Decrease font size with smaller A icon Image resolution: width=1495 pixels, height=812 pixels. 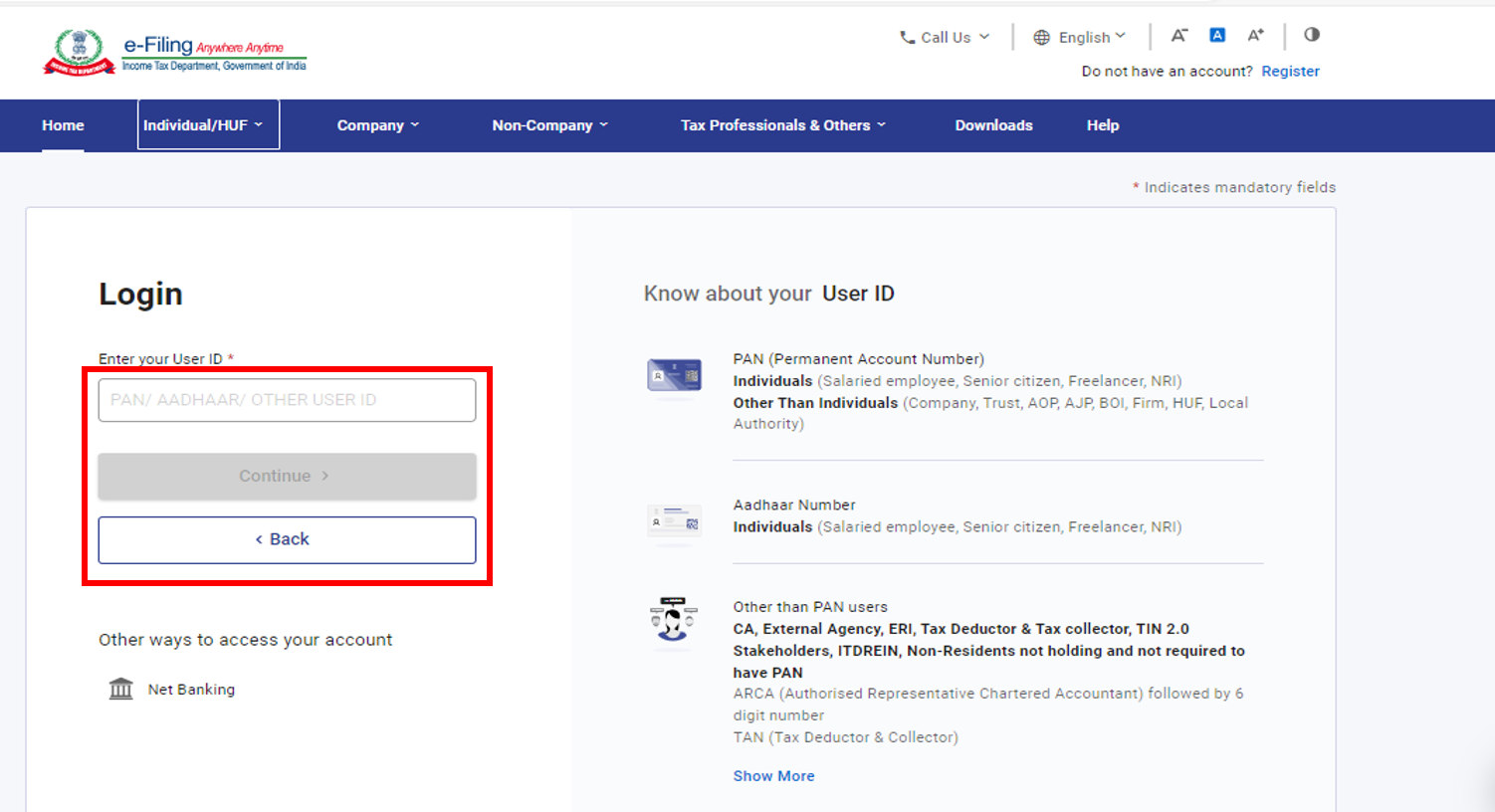tap(1178, 36)
